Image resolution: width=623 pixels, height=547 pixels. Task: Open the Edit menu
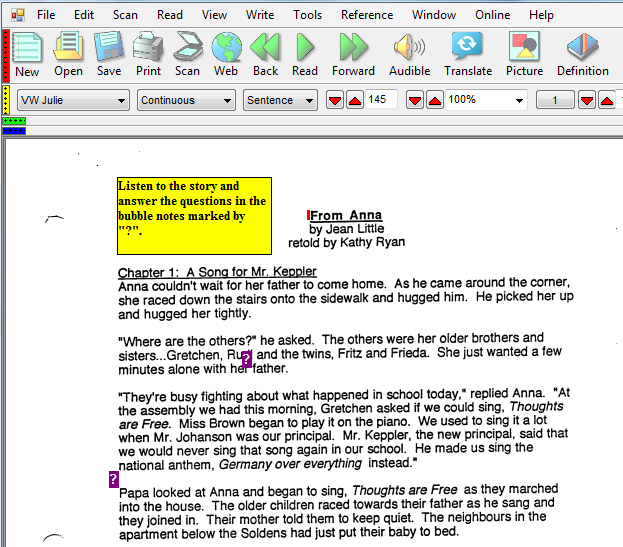tap(84, 15)
